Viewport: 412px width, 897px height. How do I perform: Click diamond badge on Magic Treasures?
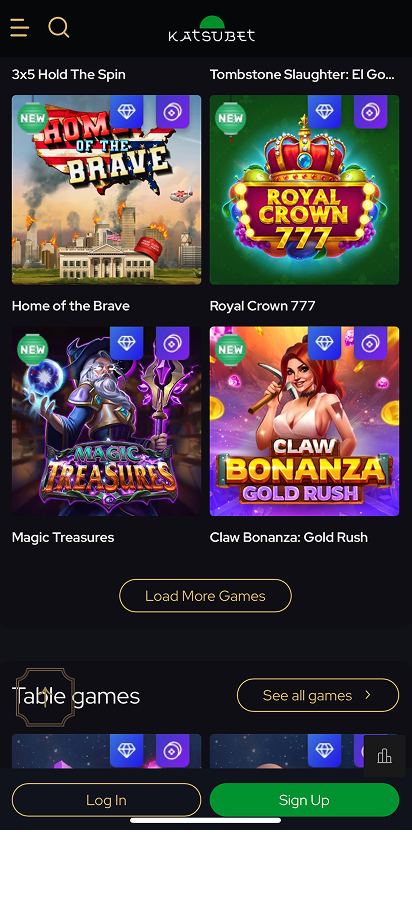(x=126, y=343)
